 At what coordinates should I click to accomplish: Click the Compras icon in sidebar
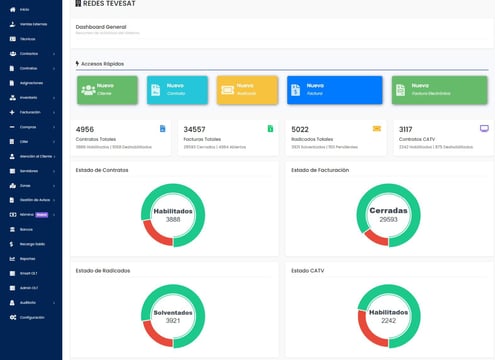(12, 127)
